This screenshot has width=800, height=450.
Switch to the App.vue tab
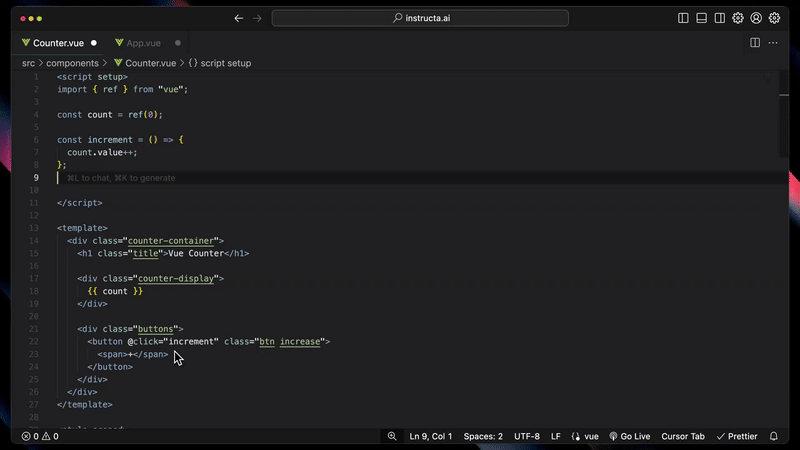tap(143, 43)
